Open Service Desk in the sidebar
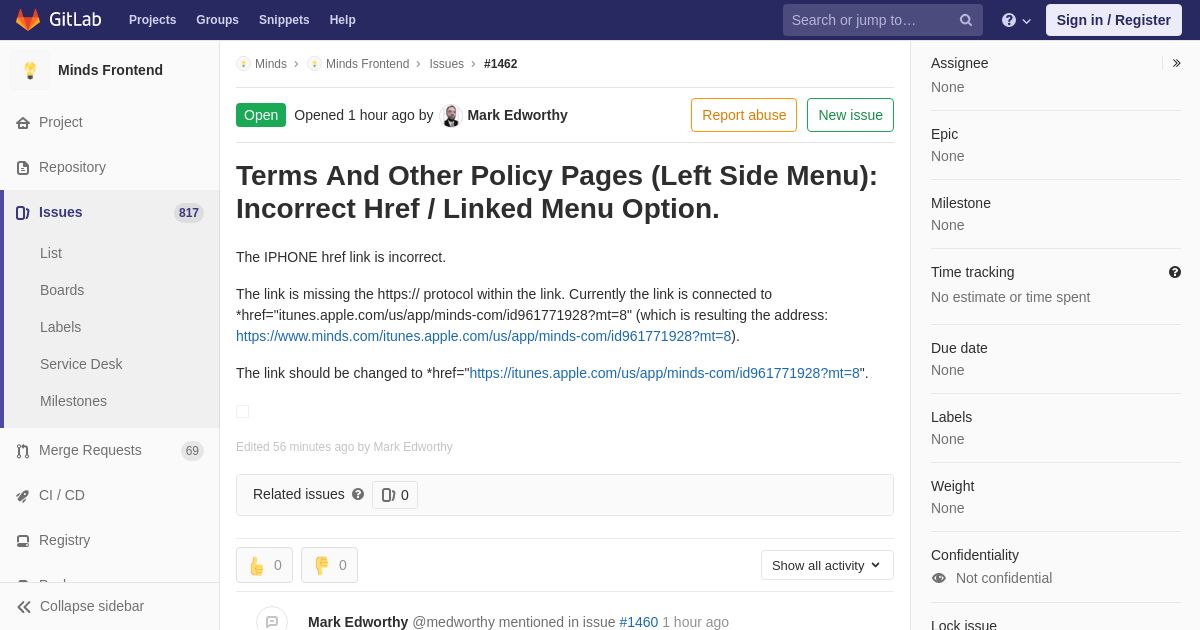This screenshot has height=630, width=1200. pyautogui.click(x=81, y=364)
